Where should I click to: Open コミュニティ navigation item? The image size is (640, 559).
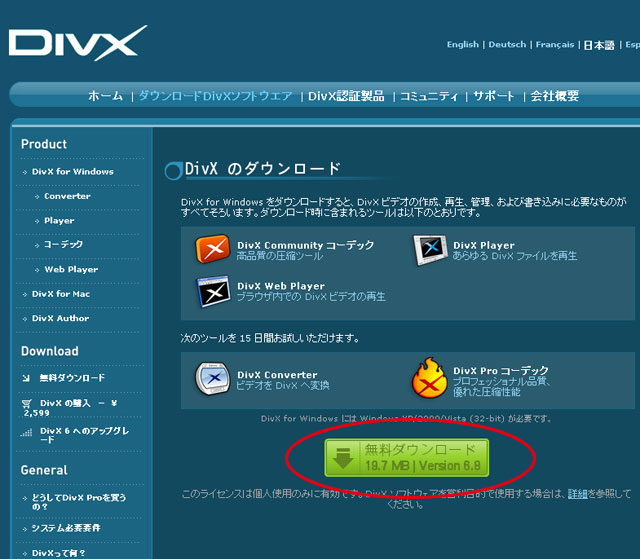tap(429, 96)
